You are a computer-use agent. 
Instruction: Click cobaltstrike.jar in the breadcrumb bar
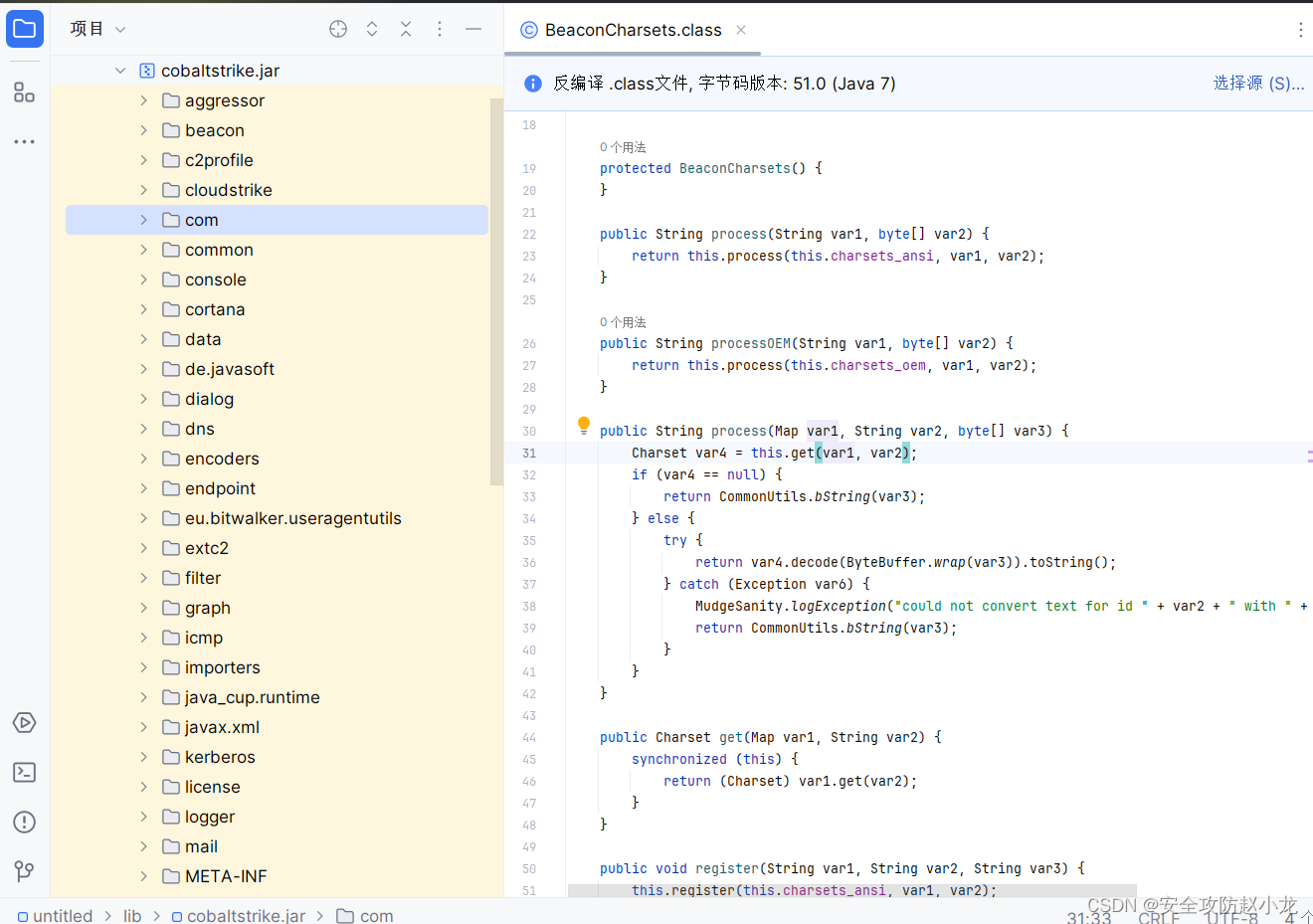click(x=238, y=915)
